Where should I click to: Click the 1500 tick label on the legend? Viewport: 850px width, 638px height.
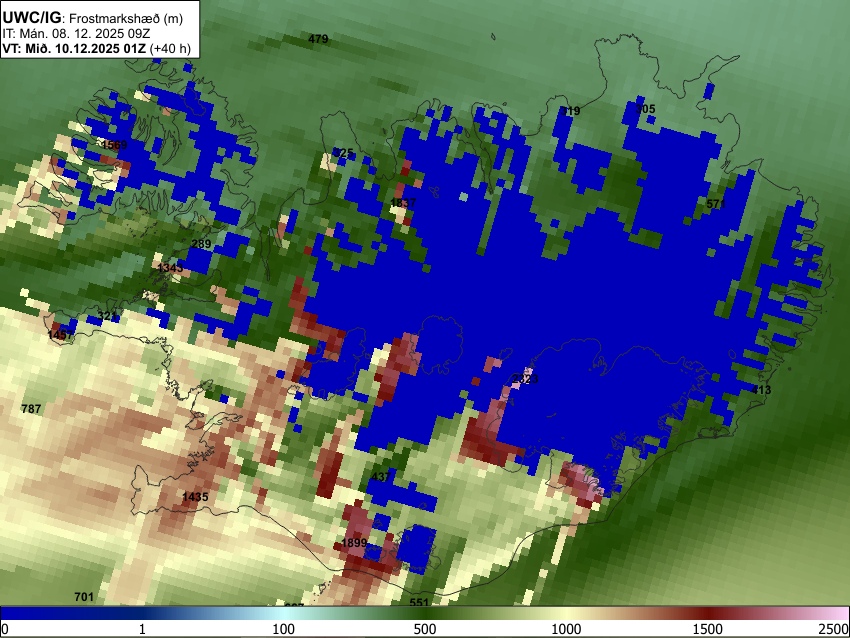(707, 629)
